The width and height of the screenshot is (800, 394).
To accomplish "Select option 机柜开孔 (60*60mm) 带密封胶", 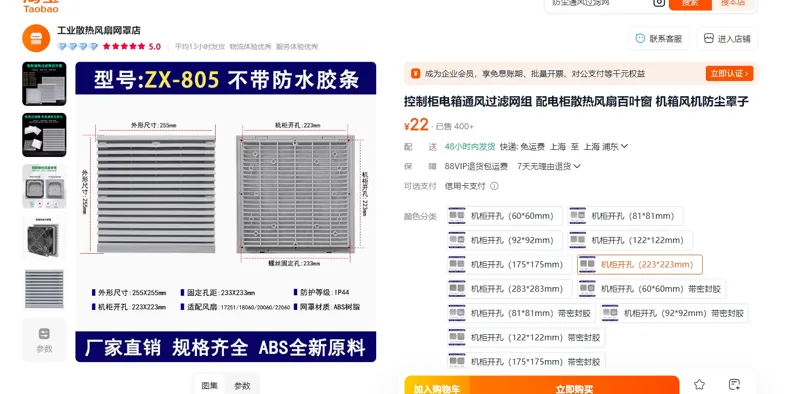I will pyautogui.click(x=651, y=289).
